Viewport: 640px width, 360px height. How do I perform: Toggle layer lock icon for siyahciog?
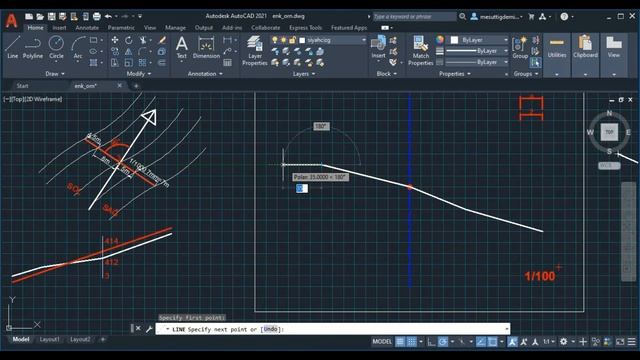(x=293, y=40)
